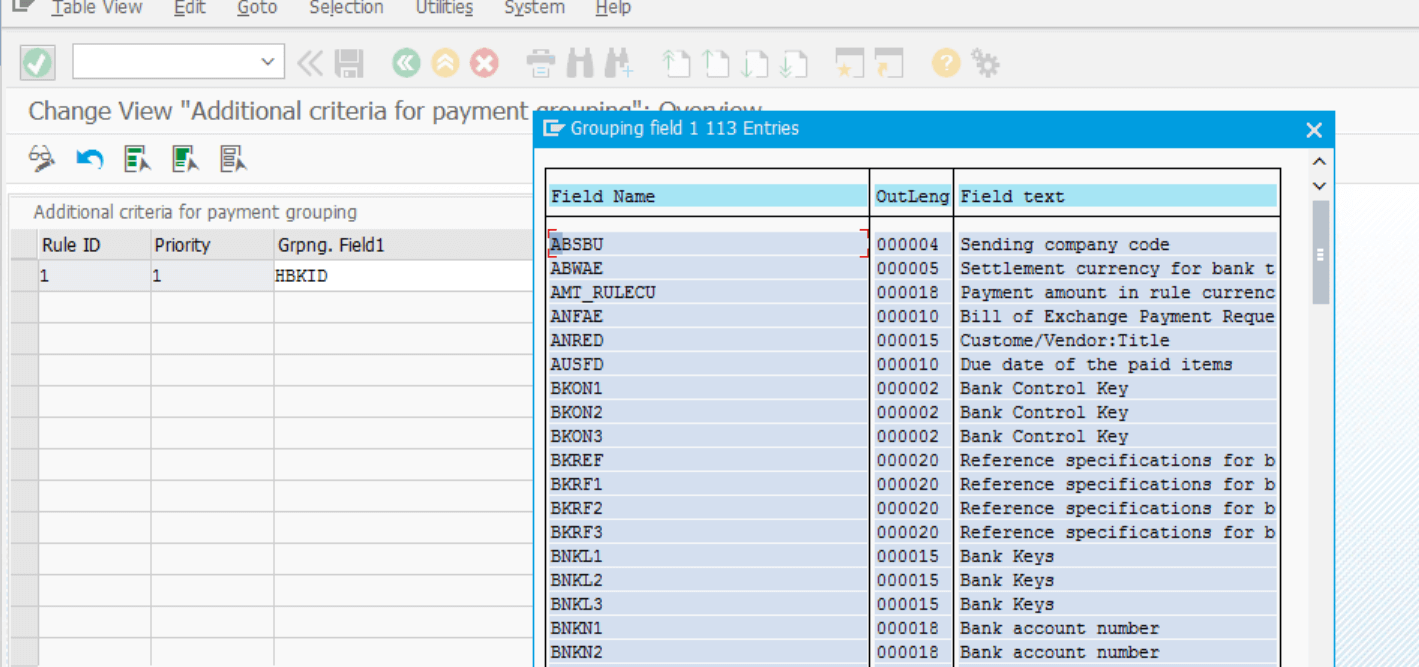Click the blue Undo change arrow icon

tap(90, 158)
